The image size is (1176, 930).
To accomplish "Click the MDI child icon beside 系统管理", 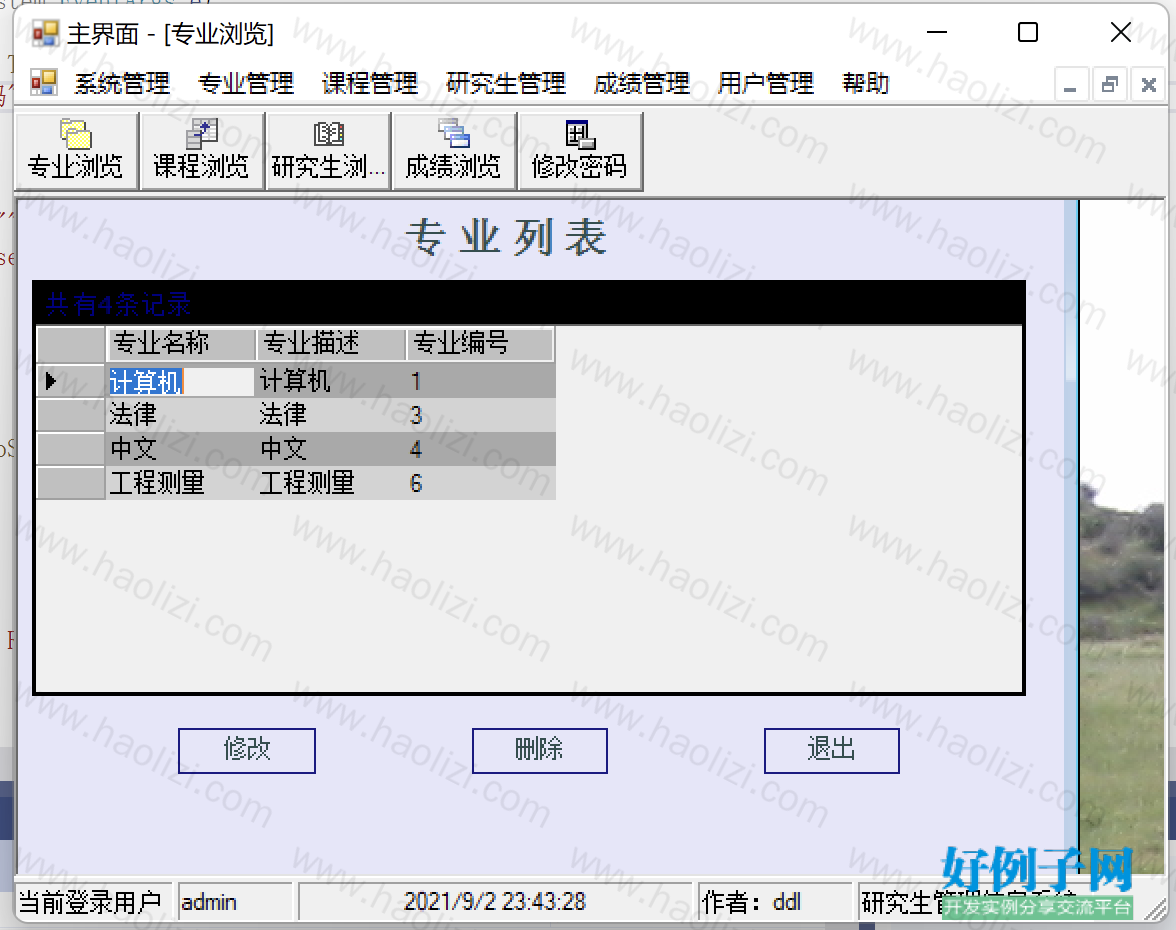I will (x=44, y=82).
